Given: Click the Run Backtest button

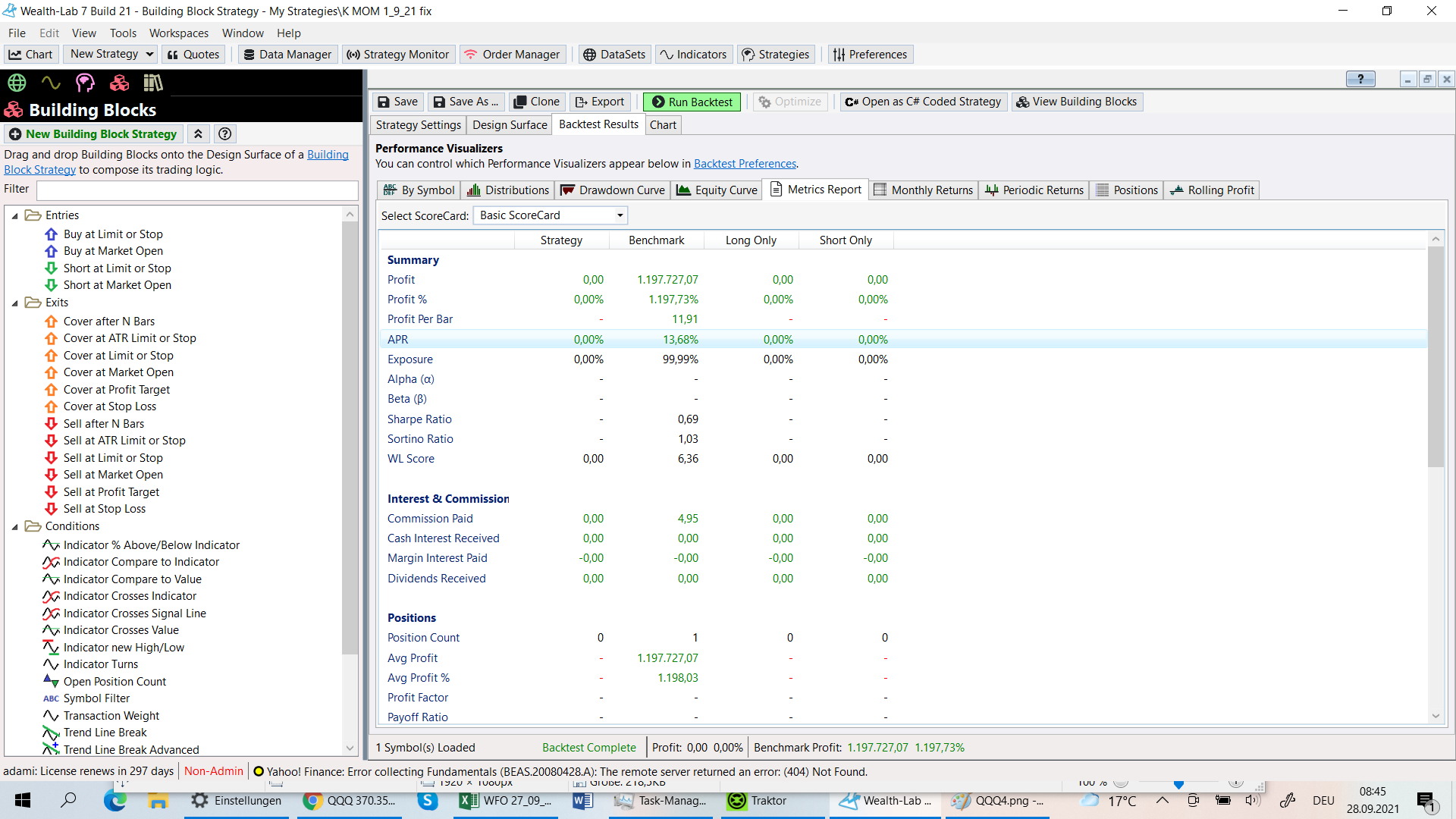Looking at the screenshot, I should [x=692, y=102].
